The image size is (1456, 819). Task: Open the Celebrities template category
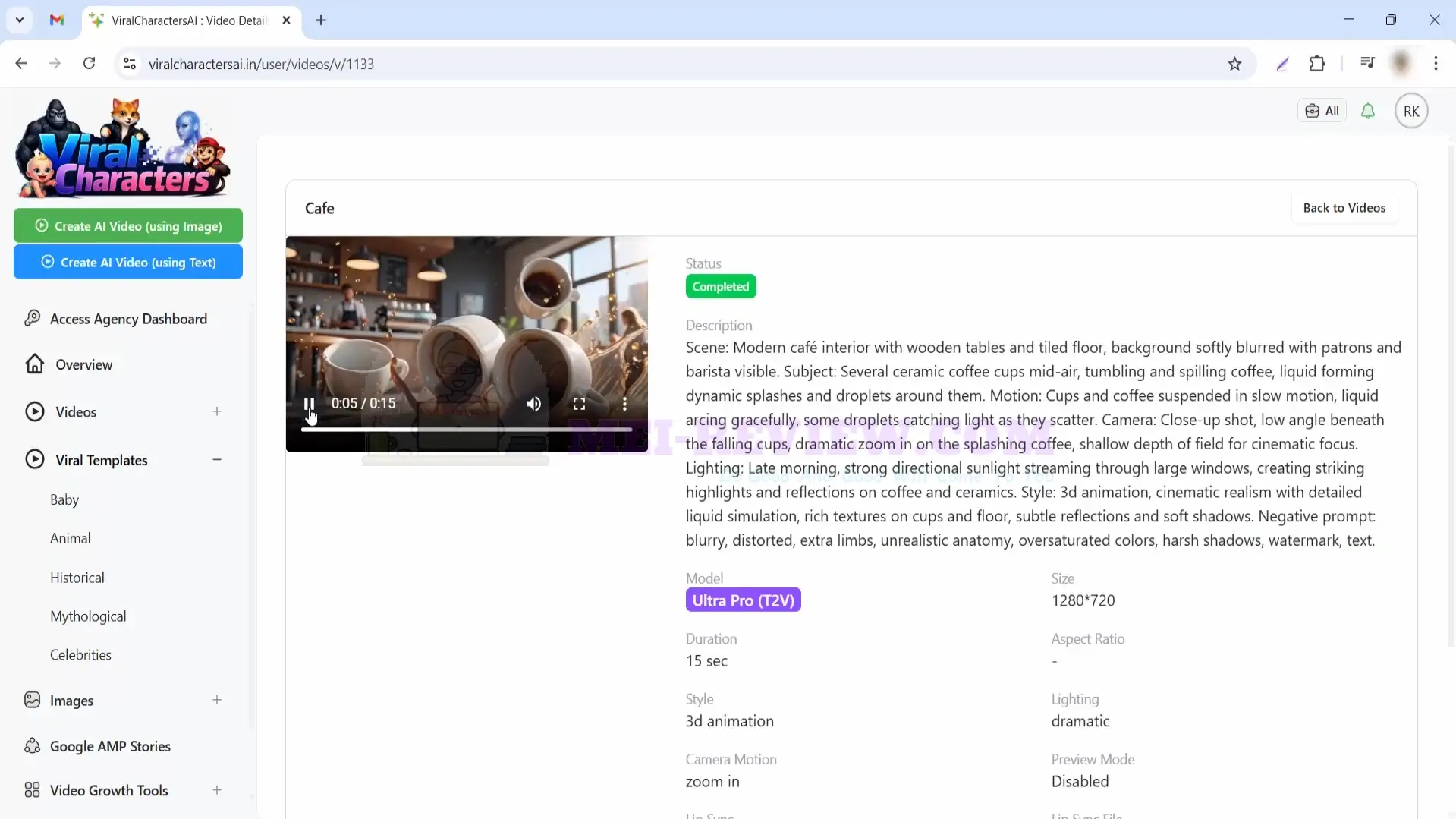click(x=80, y=654)
